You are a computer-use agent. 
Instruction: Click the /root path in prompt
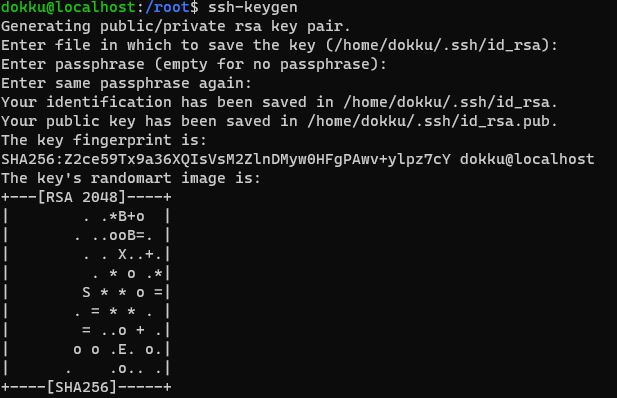[x=168, y=7]
